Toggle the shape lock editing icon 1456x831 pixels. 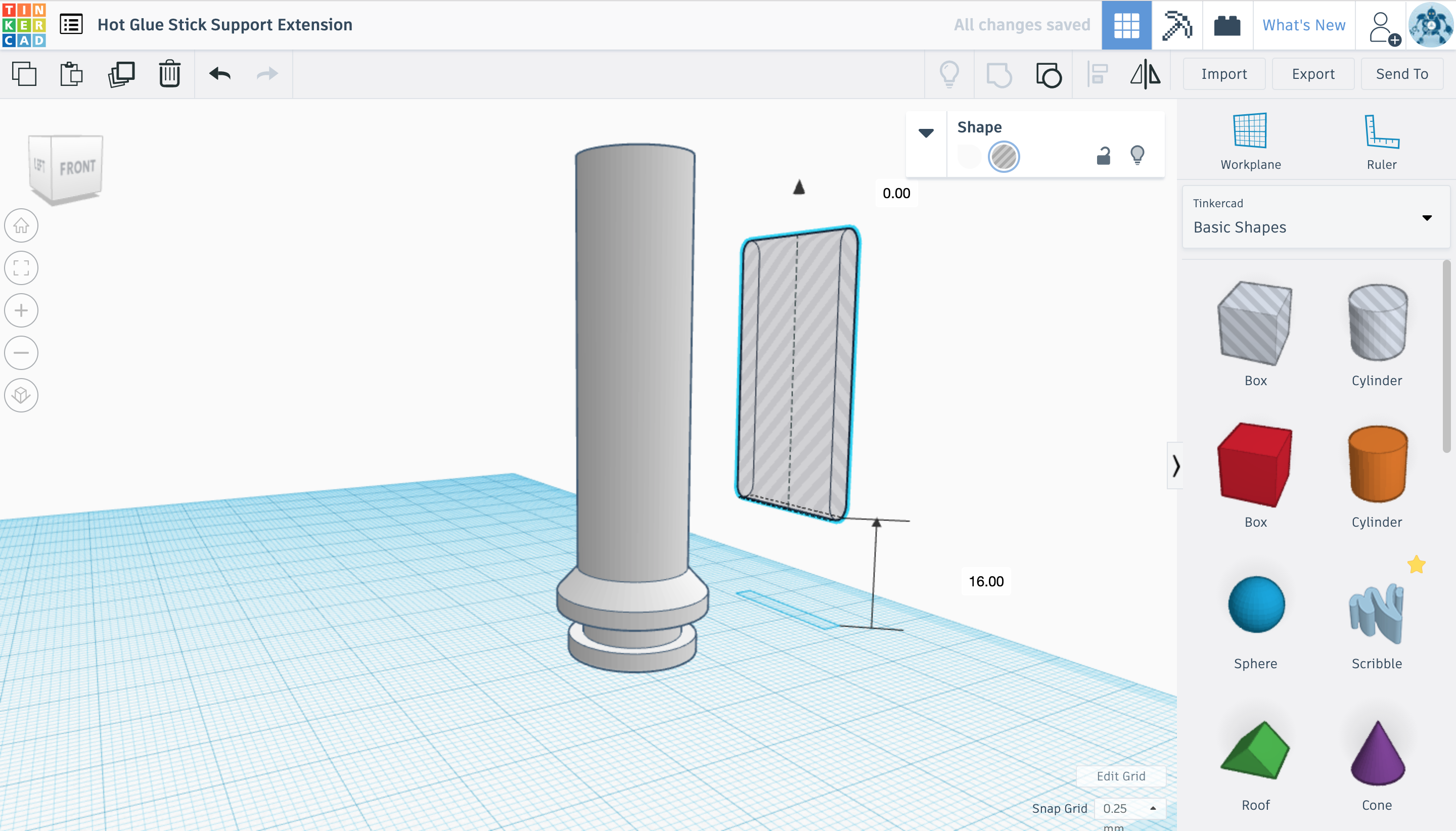tap(1103, 156)
